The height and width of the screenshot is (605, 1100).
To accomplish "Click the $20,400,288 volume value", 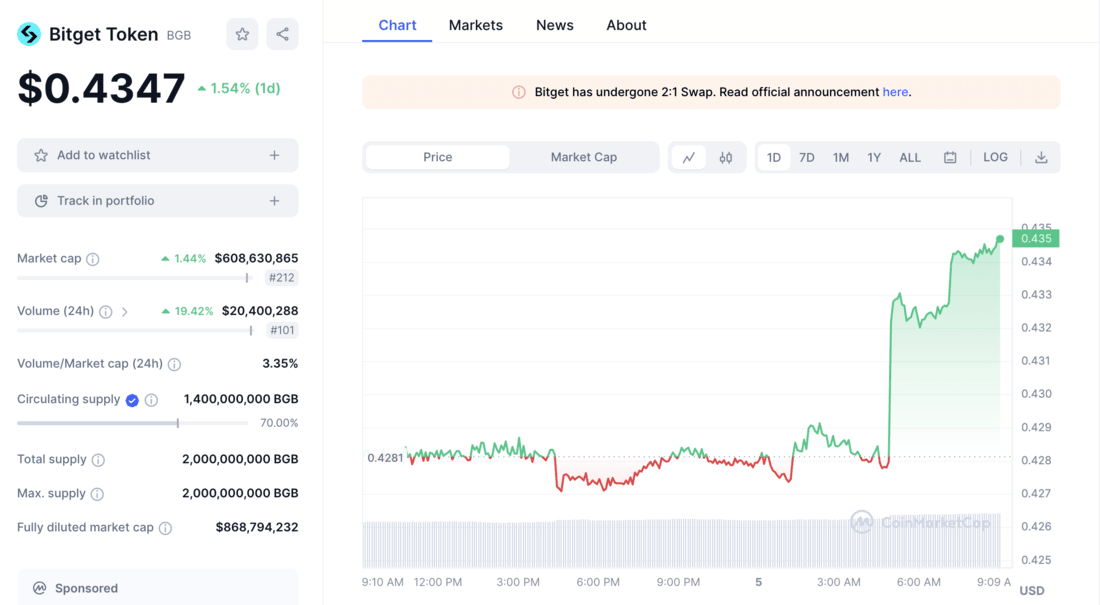I will point(260,311).
